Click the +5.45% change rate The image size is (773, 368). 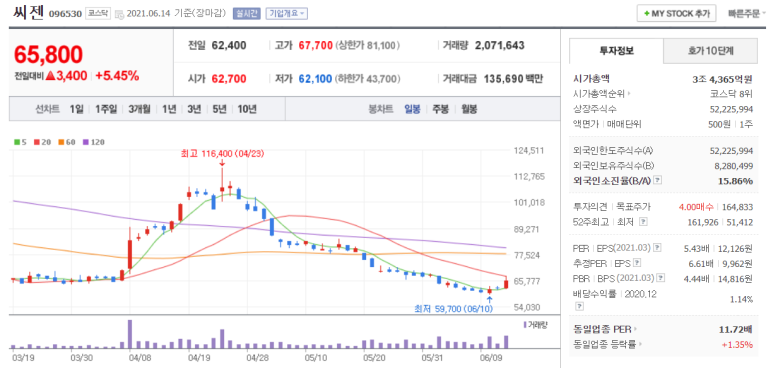(117, 76)
